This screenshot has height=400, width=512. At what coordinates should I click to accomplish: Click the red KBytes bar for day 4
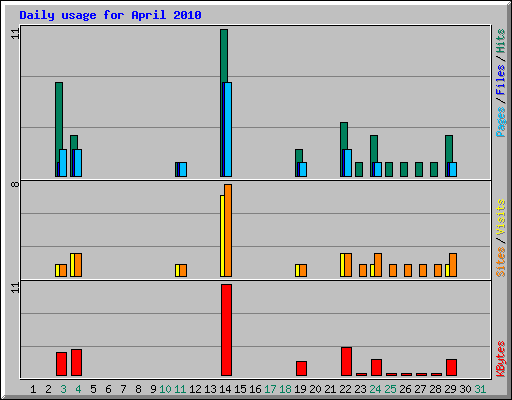tap(76, 363)
